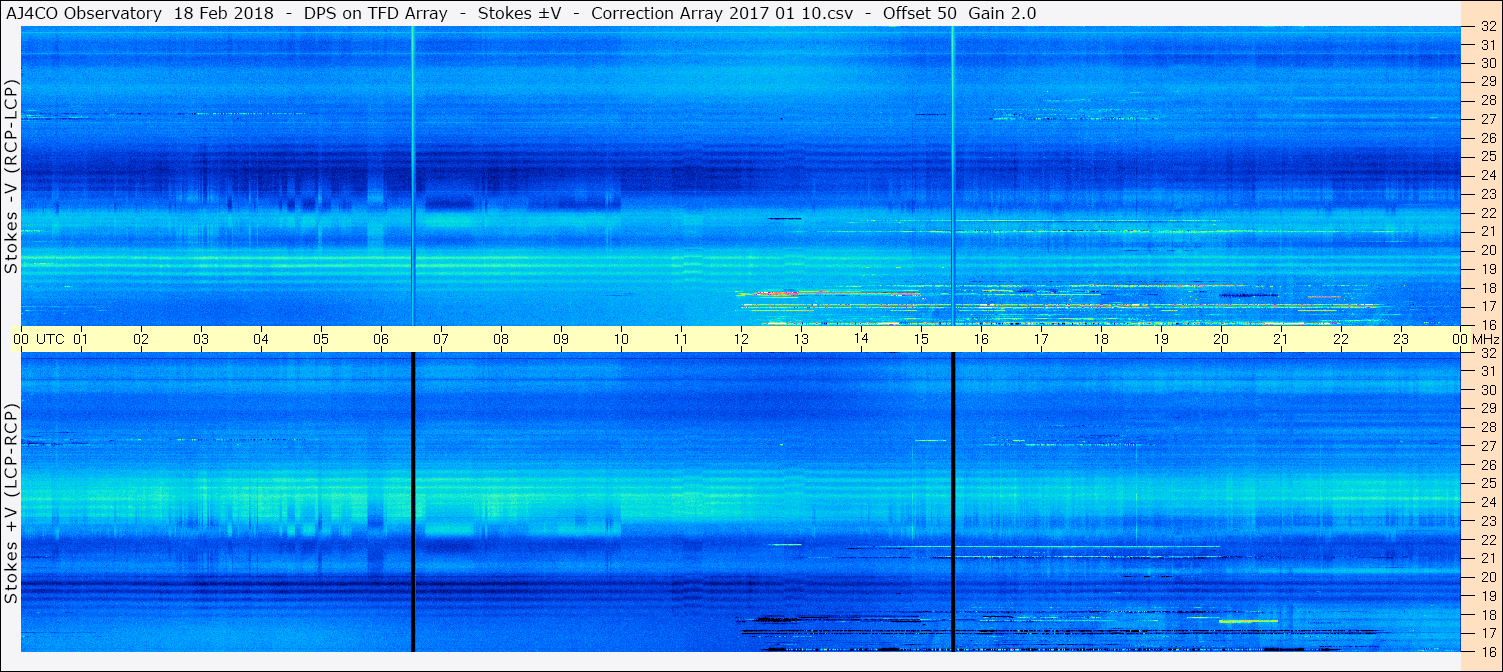Select hour label 11 on the UTC axis

coord(681,339)
